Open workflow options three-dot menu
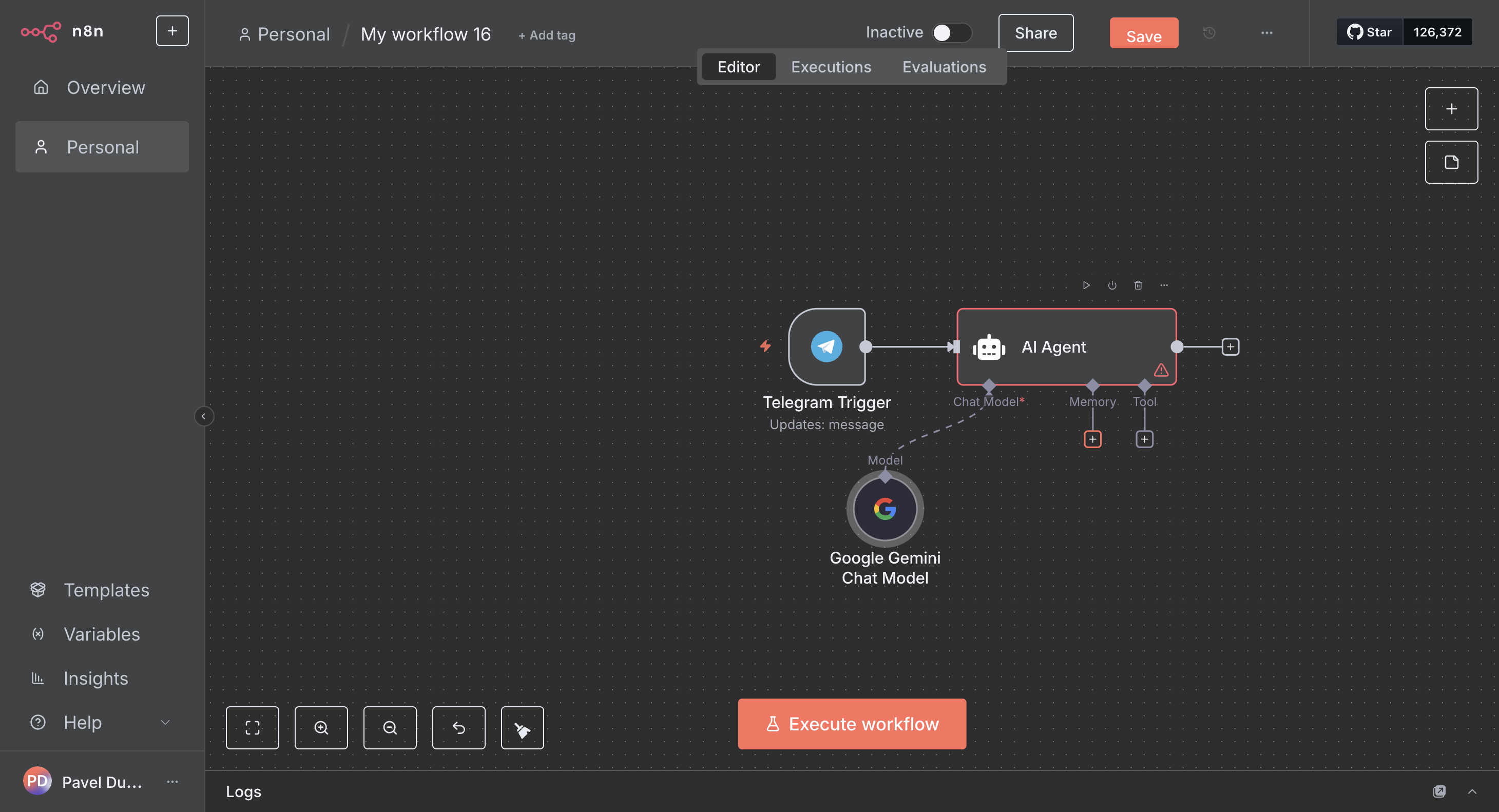This screenshot has height=812, width=1499. pyautogui.click(x=1266, y=33)
